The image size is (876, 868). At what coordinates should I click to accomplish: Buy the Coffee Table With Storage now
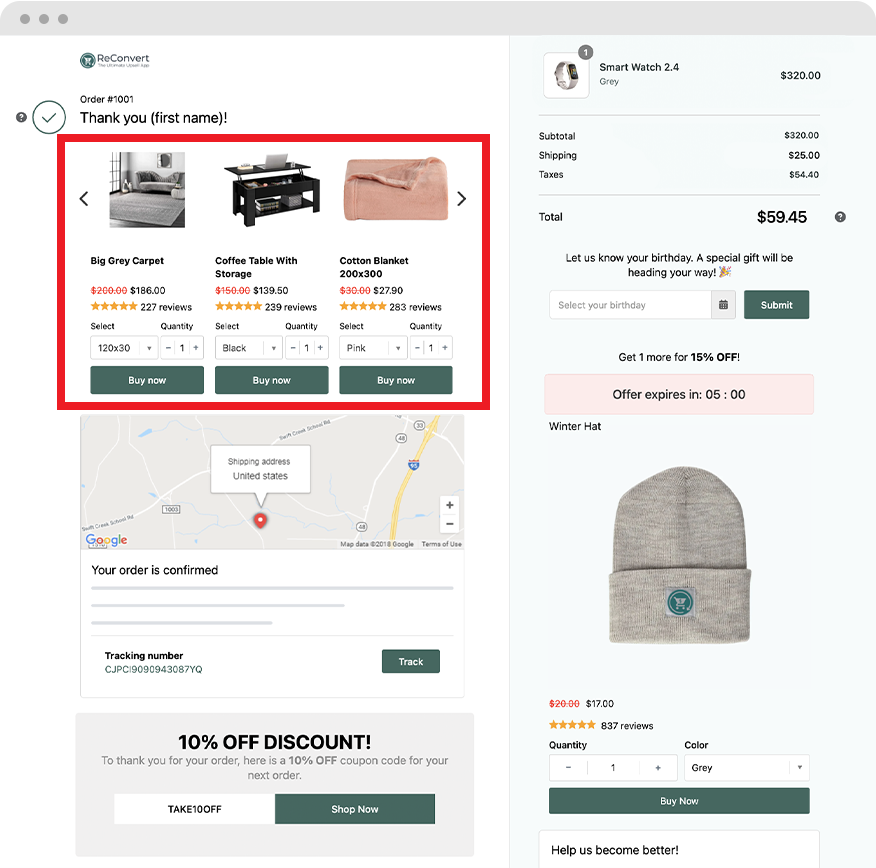coord(272,380)
